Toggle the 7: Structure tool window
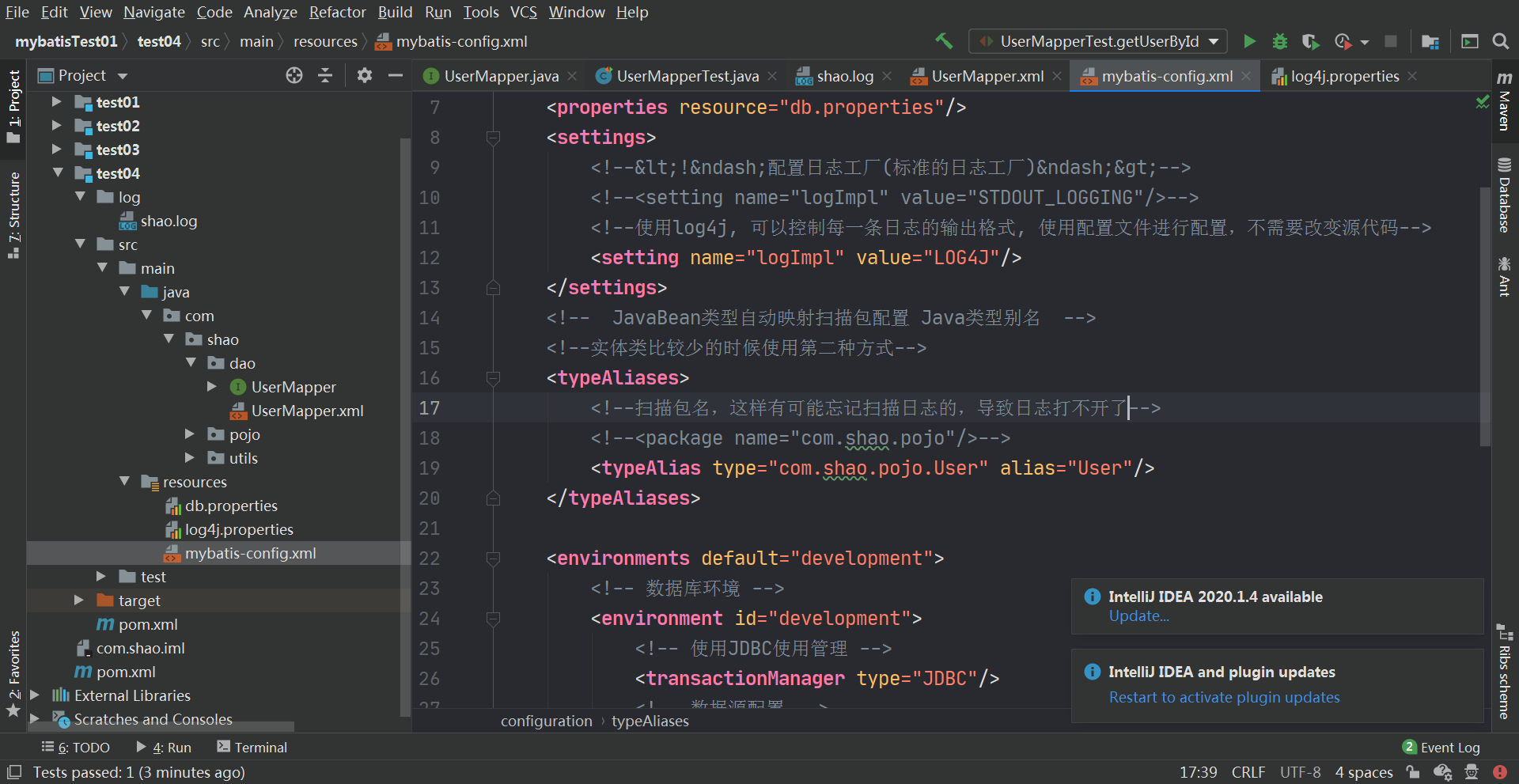This screenshot has width=1519, height=784. click(13, 215)
